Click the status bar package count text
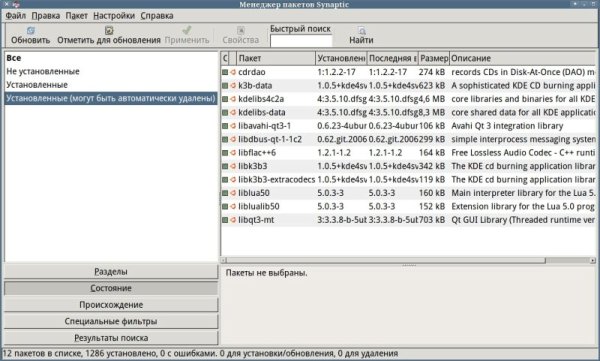This screenshot has width=600, height=361. (200, 353)
